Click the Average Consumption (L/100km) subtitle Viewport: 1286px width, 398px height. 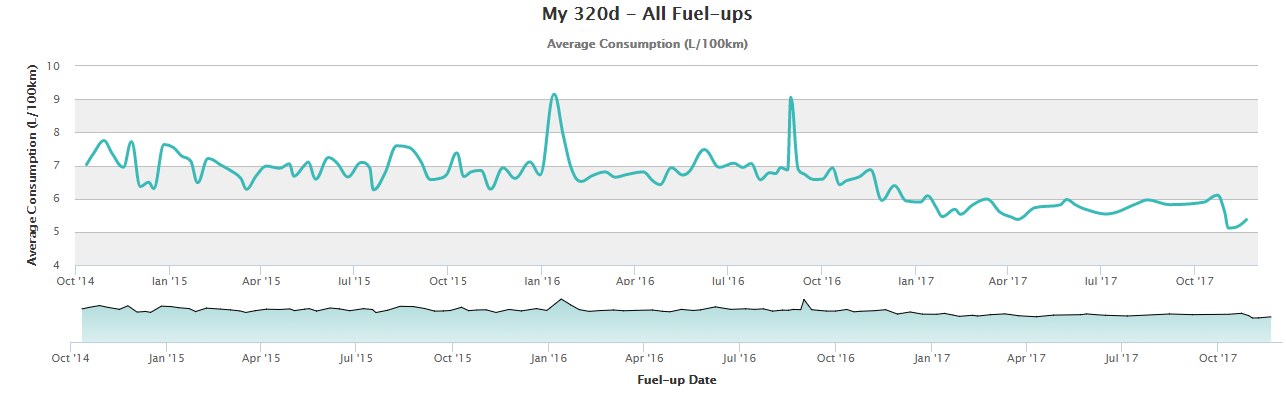click(x=647, y=44)
